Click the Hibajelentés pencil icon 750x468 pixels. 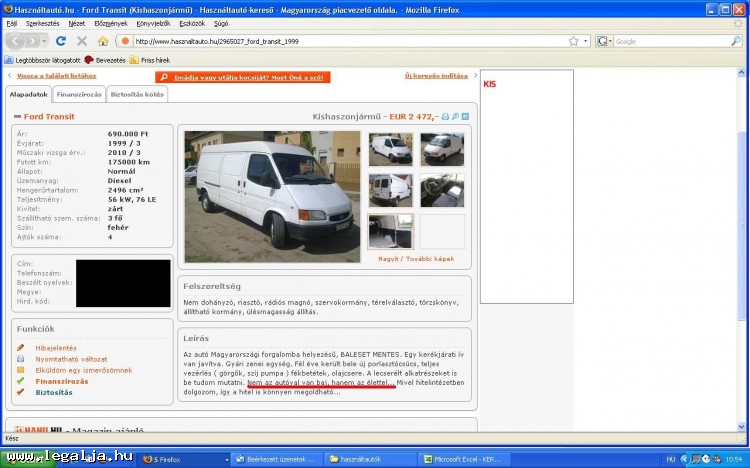click(x=20, y=348)
